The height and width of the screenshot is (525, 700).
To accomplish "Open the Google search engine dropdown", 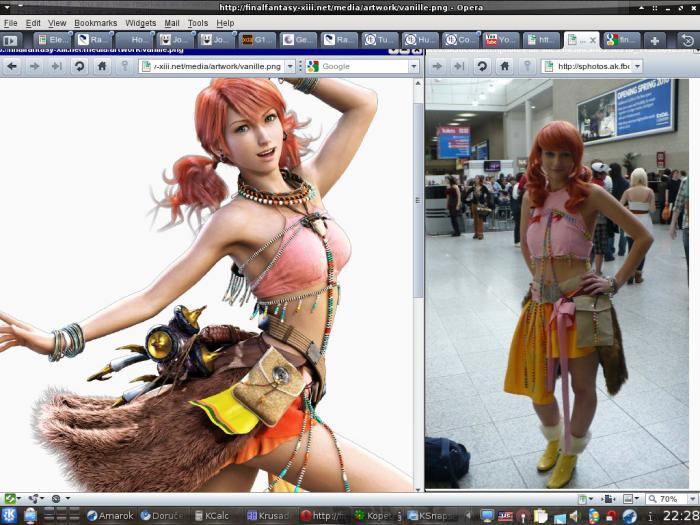I will tap(413, 67).
